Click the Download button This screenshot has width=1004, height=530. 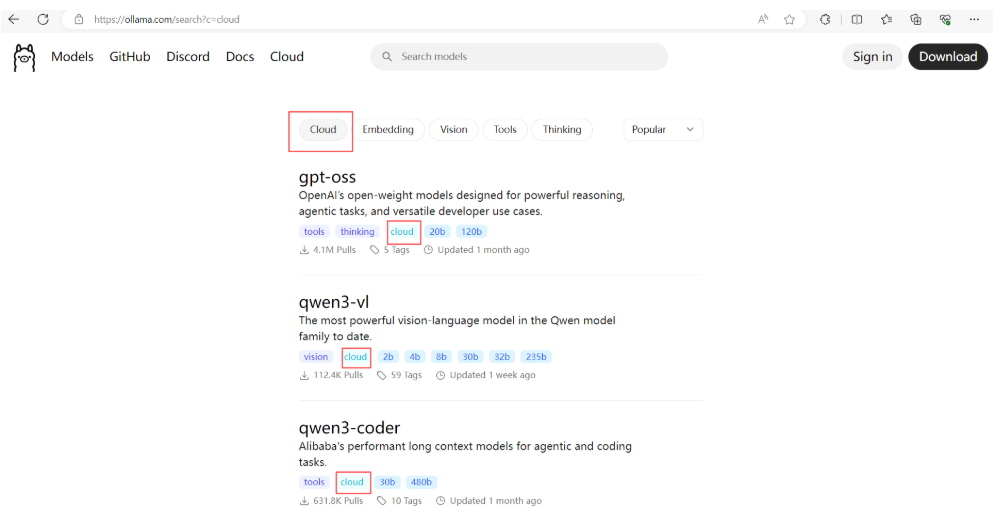[948, 56]
